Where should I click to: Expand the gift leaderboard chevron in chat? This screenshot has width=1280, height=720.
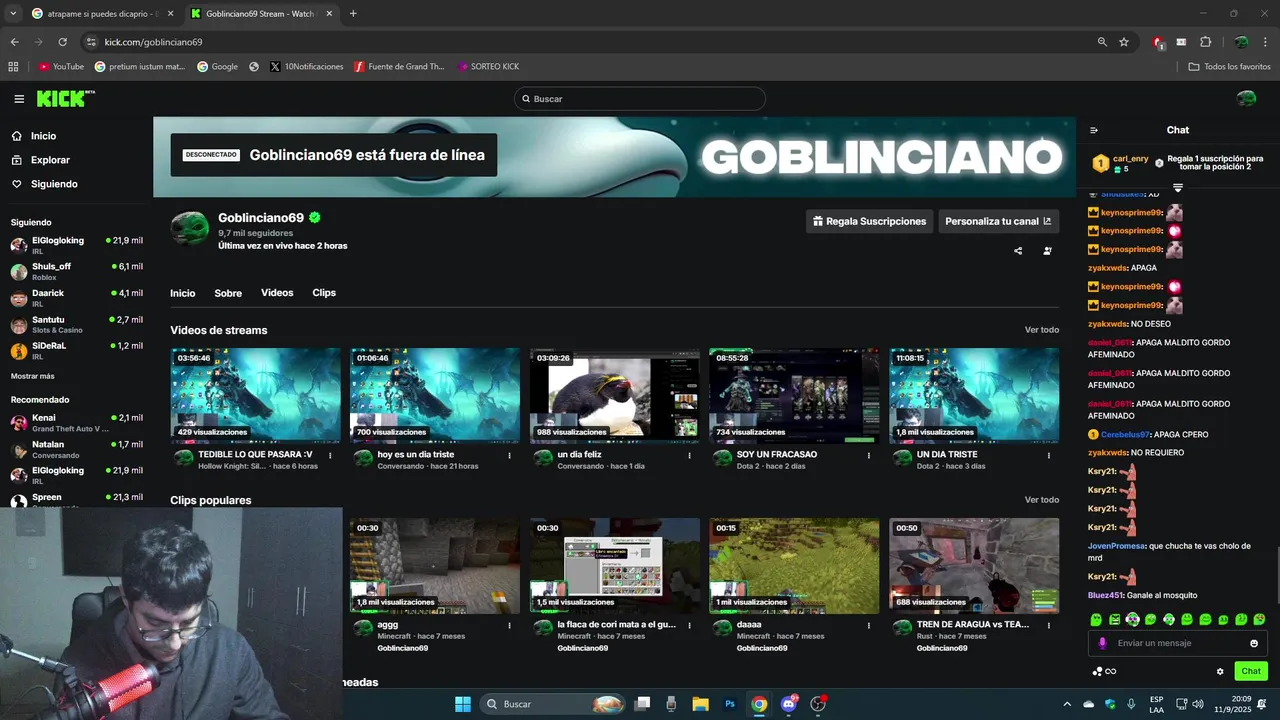tap(1178, 187)
